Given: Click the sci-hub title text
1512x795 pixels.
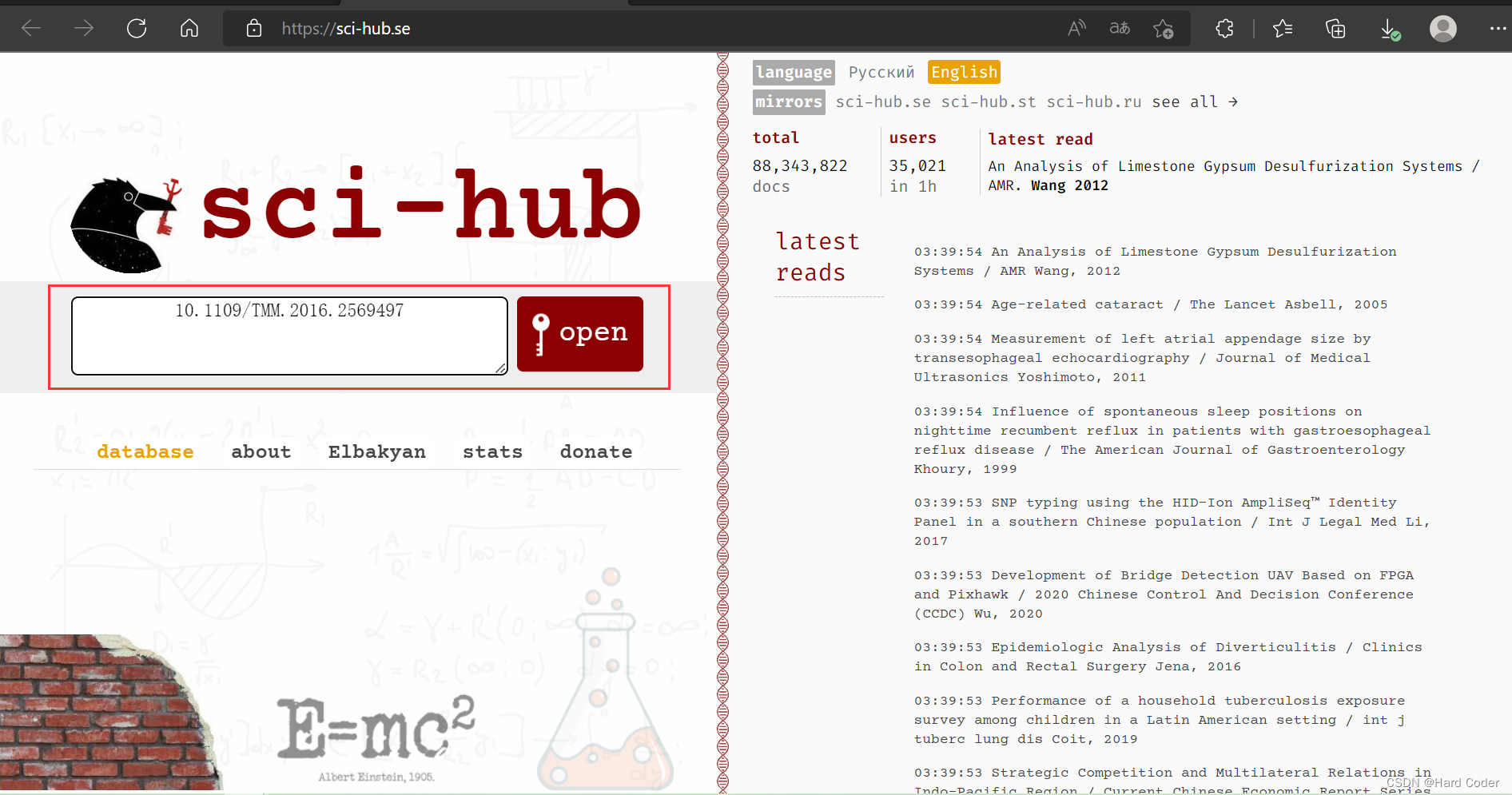Looking at the screenshot, I should [x=421, y=204].
